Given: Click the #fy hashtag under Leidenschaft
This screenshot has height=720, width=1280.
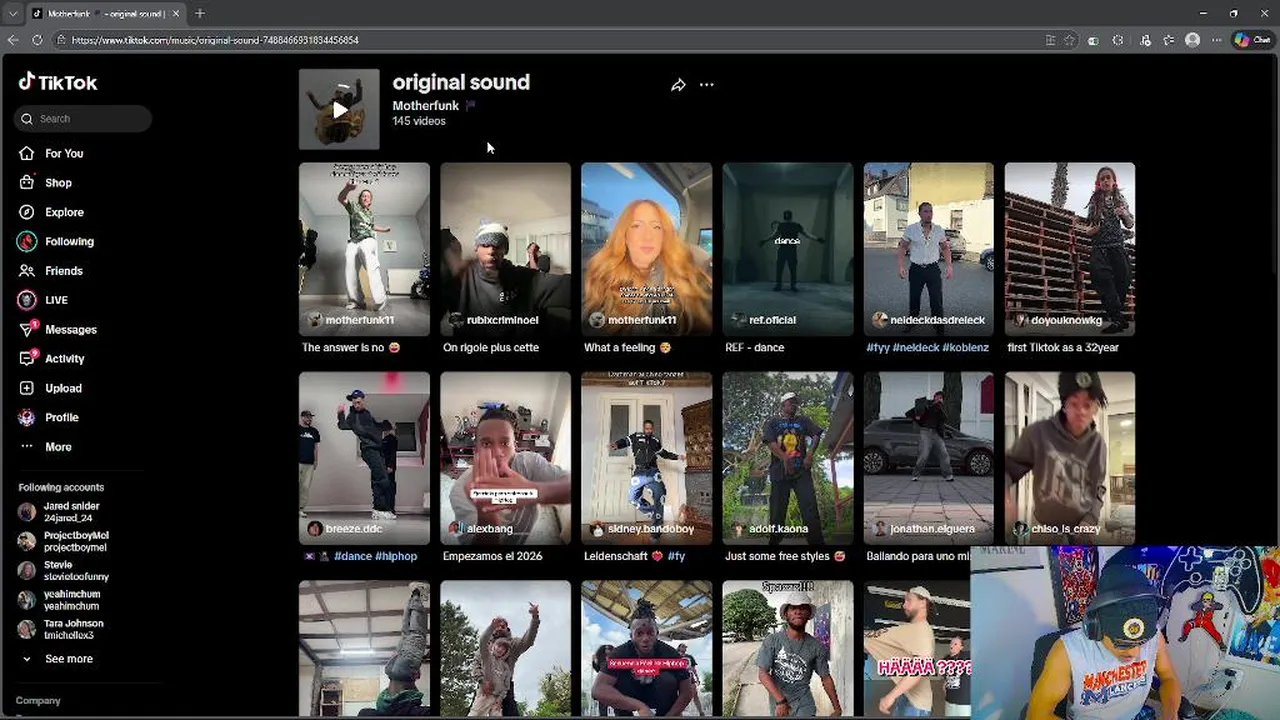Looking at the screenshot, I should [676, 556].
